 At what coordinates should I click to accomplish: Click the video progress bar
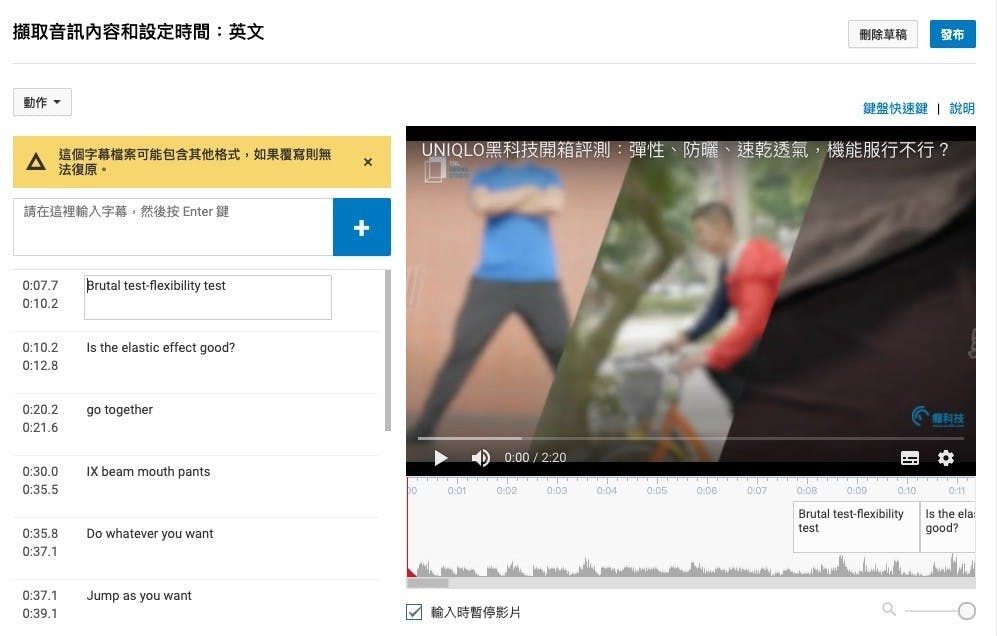(x=691, y=438)
